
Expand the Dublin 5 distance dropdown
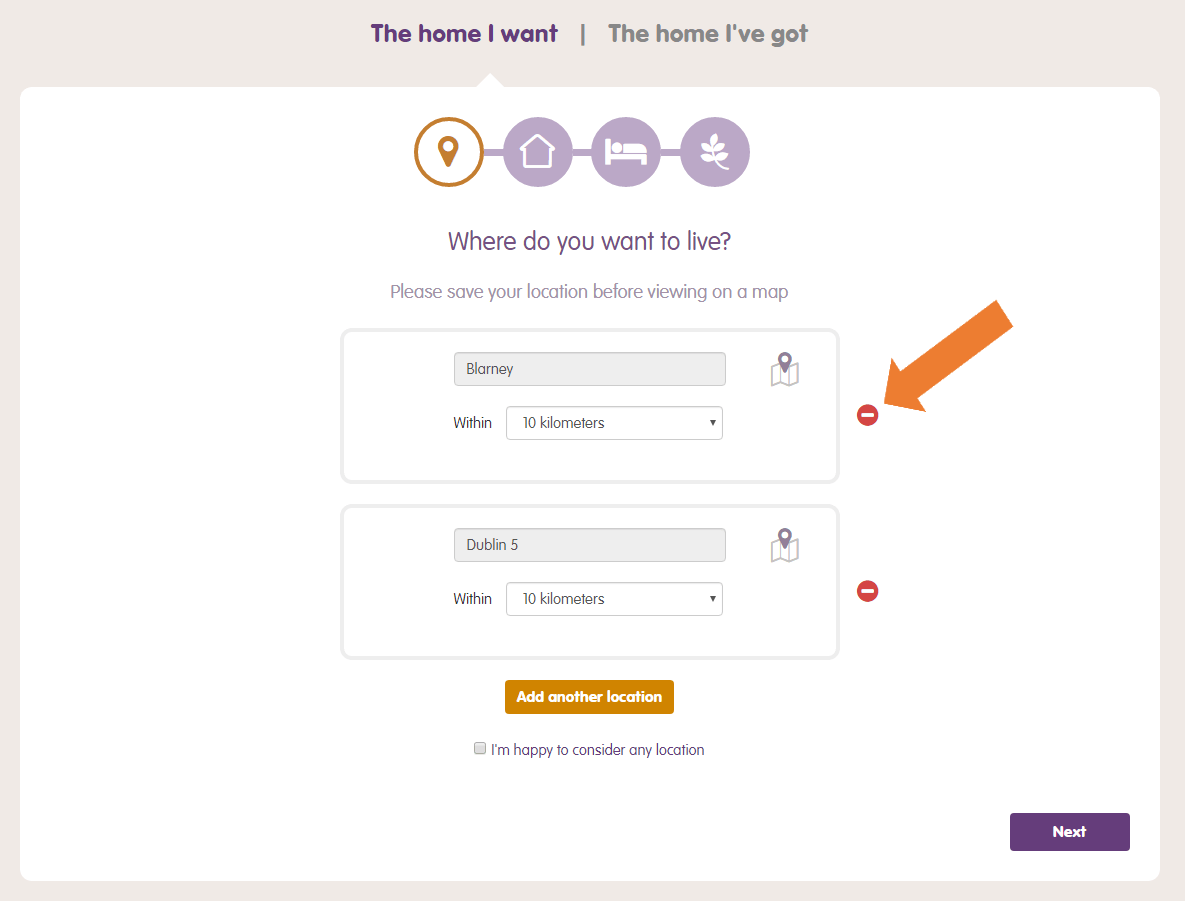coord(614,599)
